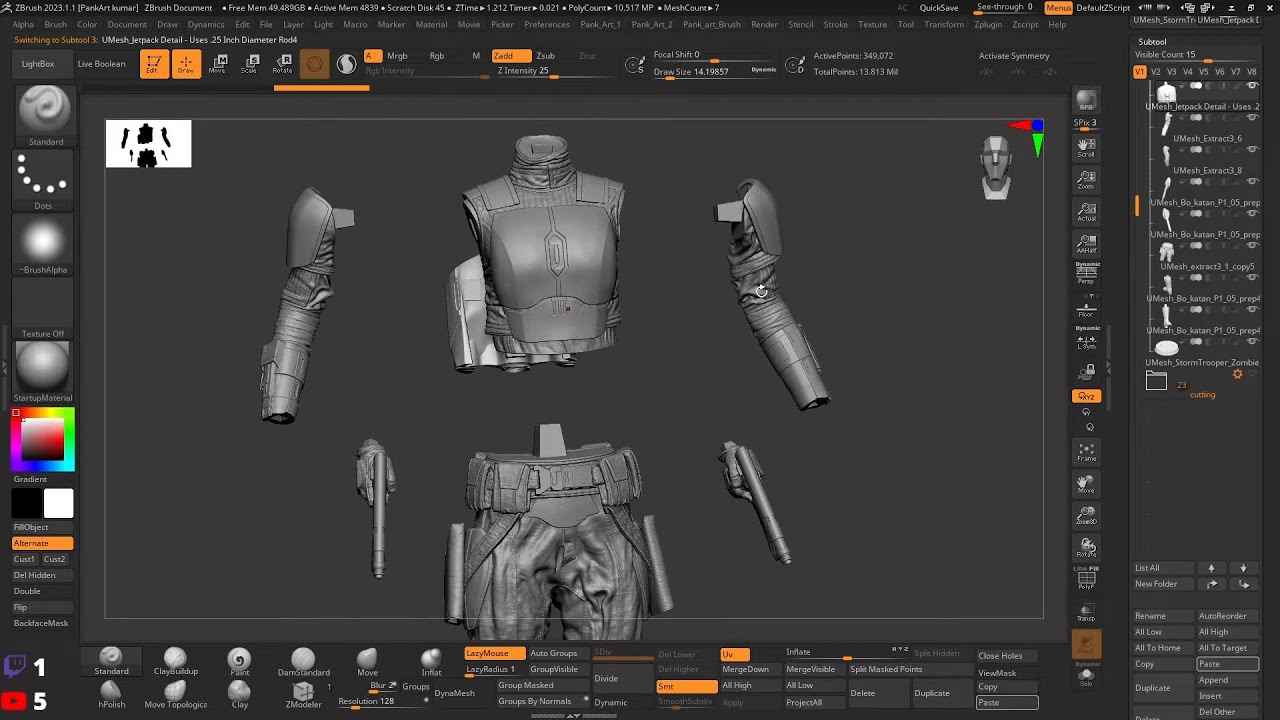
Task: Click the Frame icon on right shelf
Action: pos(1086,453)
